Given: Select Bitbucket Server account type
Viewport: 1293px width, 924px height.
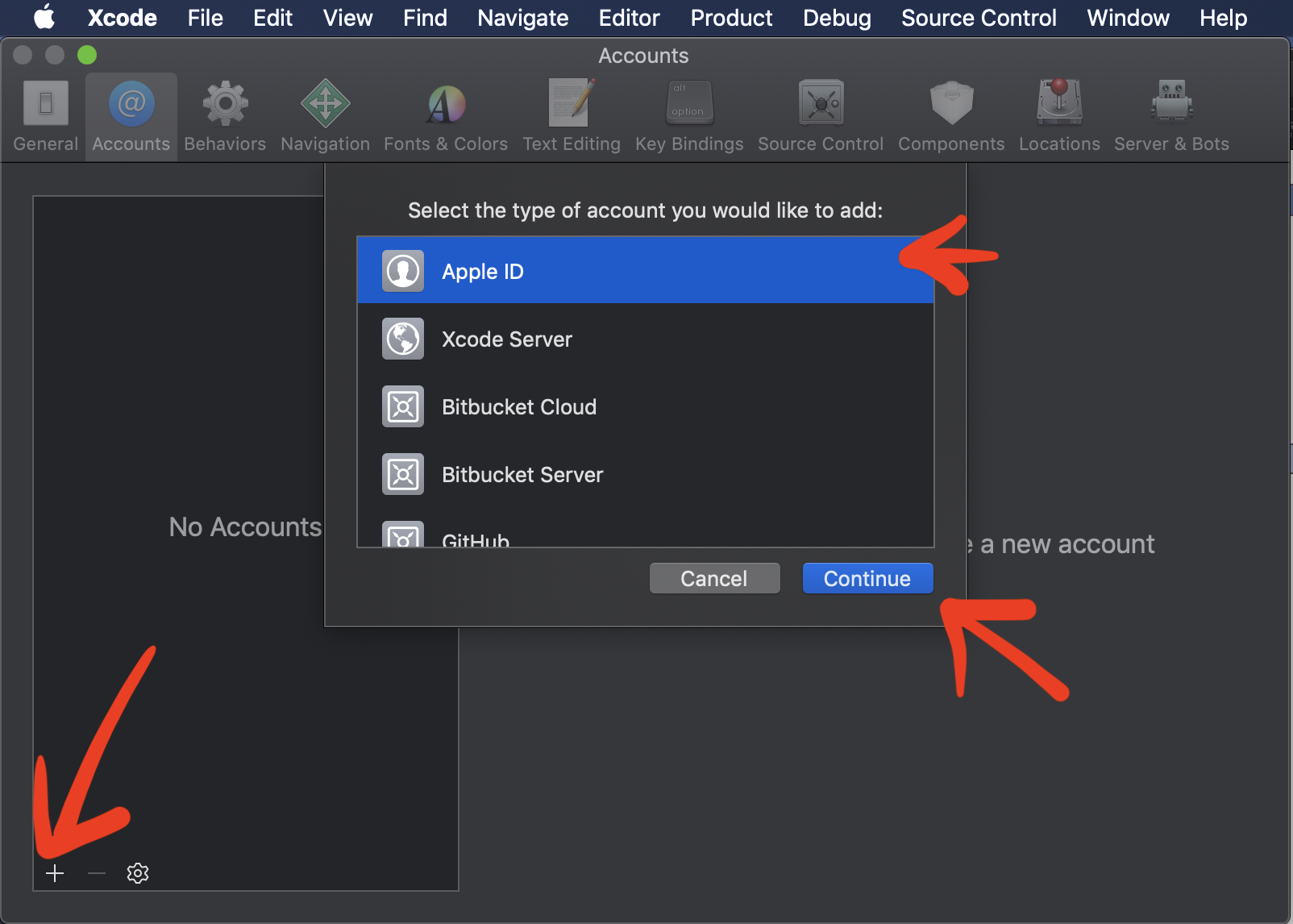Looking at the screenshot, I should pos(645,474).
